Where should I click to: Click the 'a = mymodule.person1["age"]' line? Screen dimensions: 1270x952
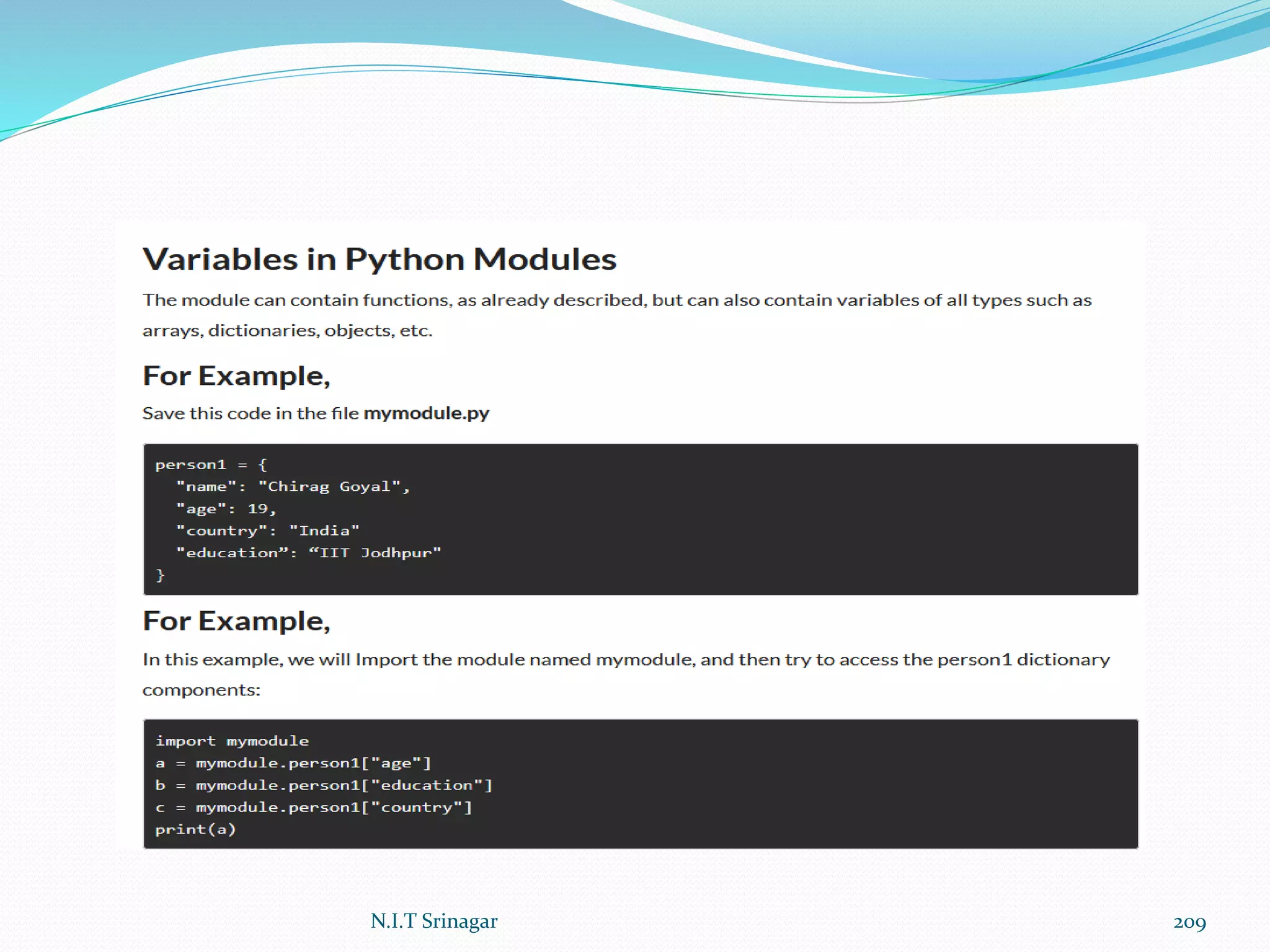pyautogui.click(x=293, y=763)
